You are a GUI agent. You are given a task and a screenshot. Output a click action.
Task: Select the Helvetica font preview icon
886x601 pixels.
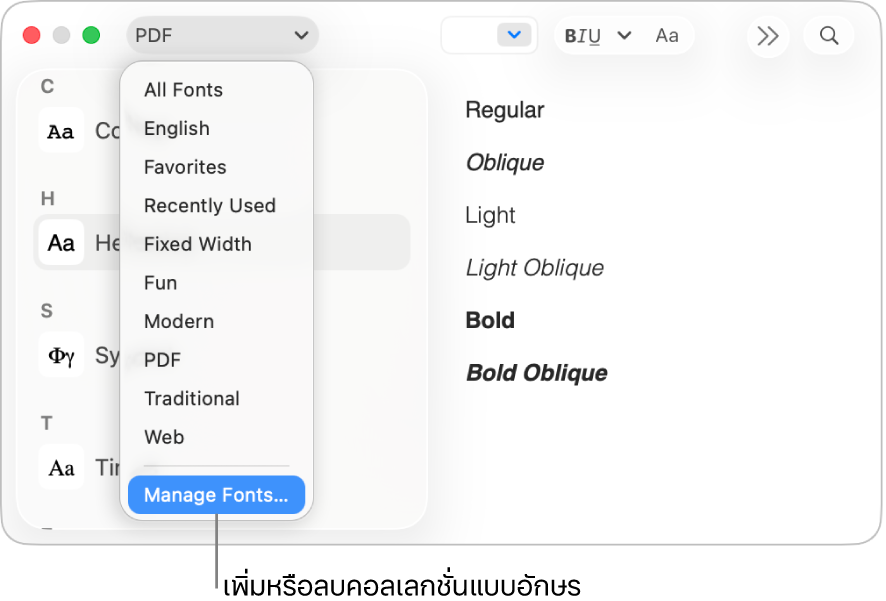coord(61,242)
